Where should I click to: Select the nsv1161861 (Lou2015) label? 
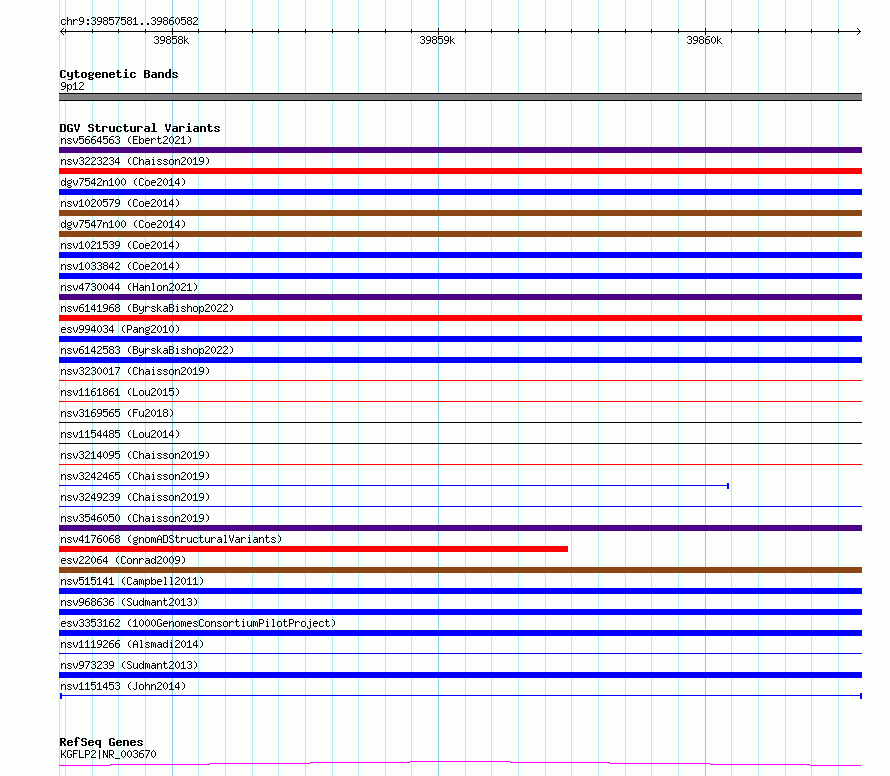coord(120,392)
